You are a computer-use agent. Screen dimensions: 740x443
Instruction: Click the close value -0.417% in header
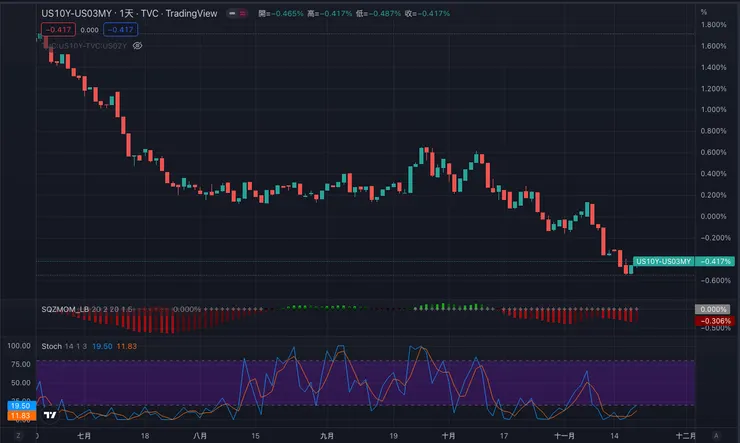point(433,14)
